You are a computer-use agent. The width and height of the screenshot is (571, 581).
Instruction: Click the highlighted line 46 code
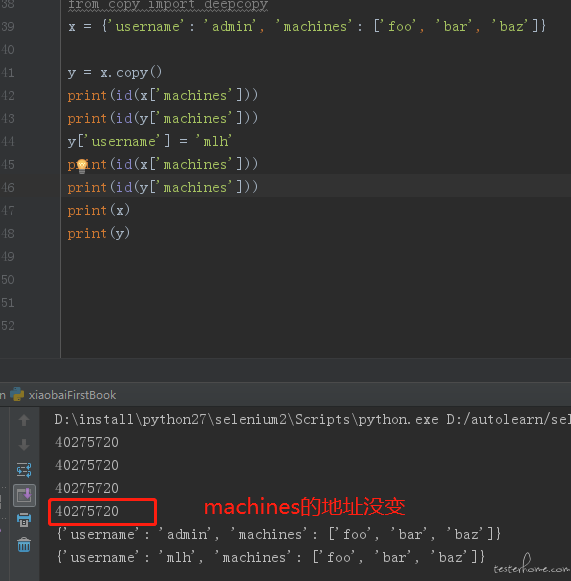click(x=163, y=187)
